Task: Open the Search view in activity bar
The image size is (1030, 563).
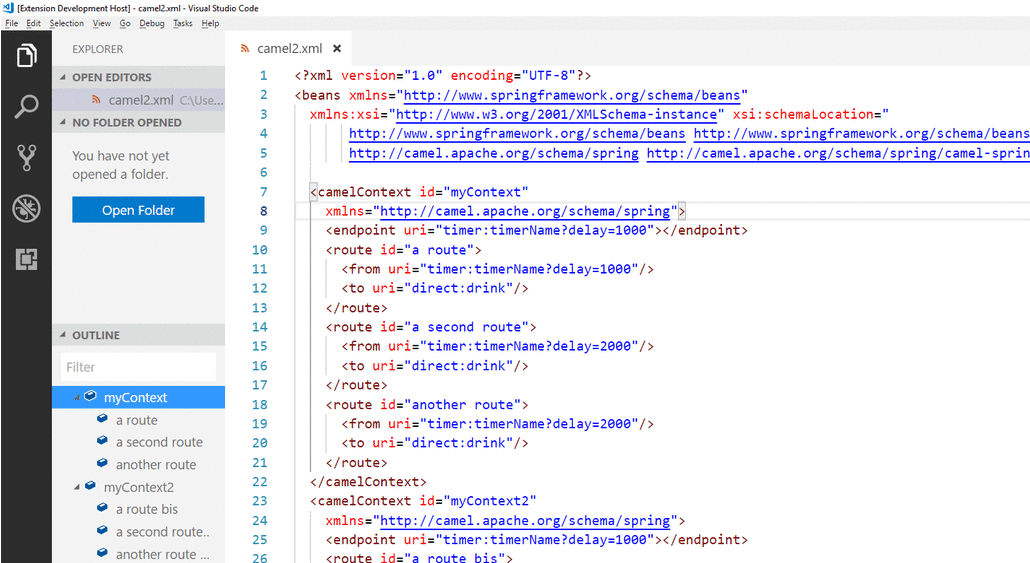Action: [x=26, y=106]
